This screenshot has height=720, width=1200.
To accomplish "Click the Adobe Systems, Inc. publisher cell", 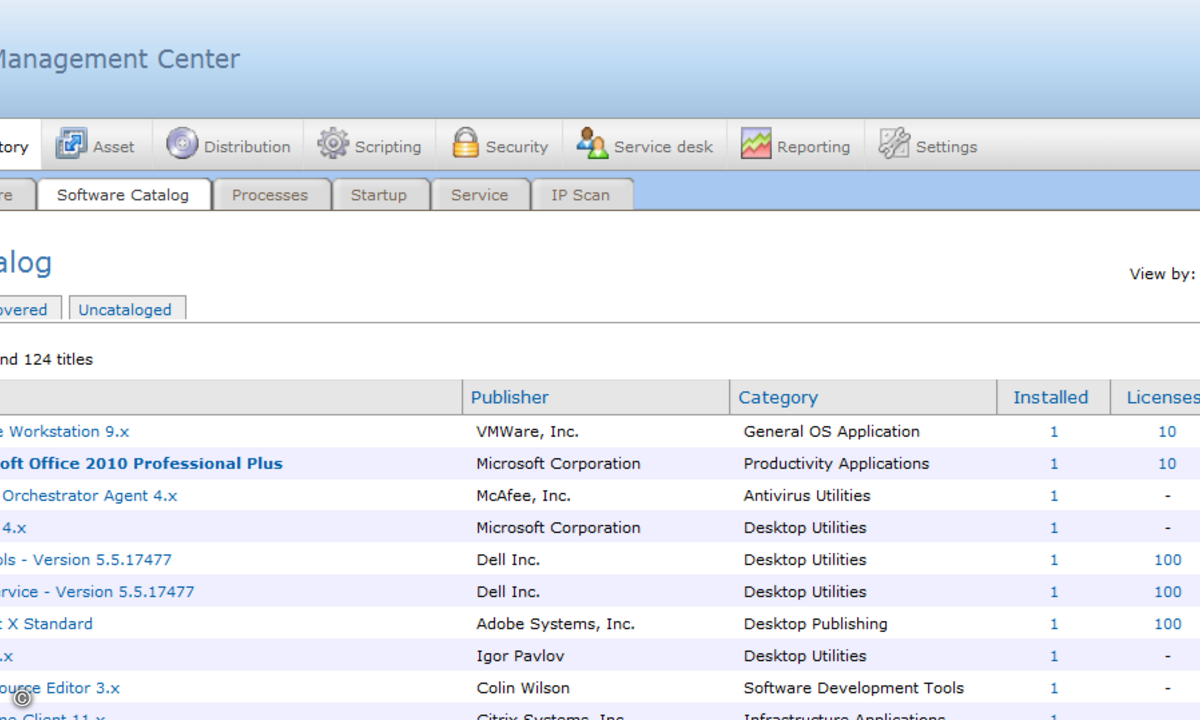I will (555, 624).
